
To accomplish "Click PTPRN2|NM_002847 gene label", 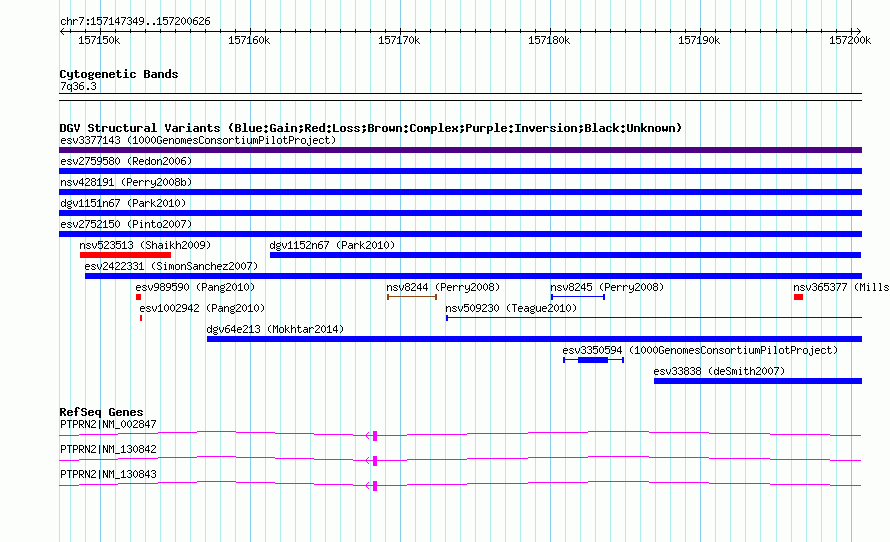I will click(108, 425).
